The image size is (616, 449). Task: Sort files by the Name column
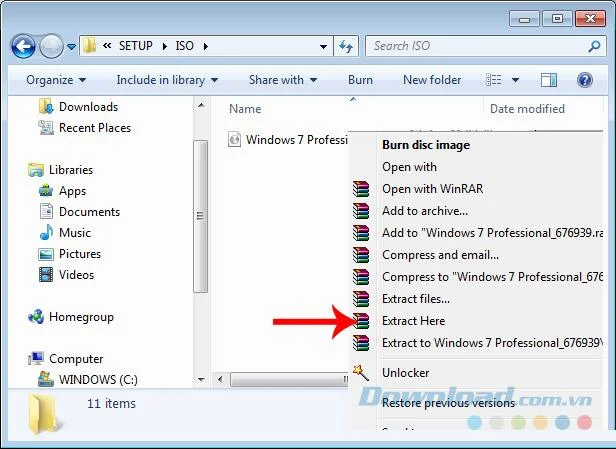(245, 109)
